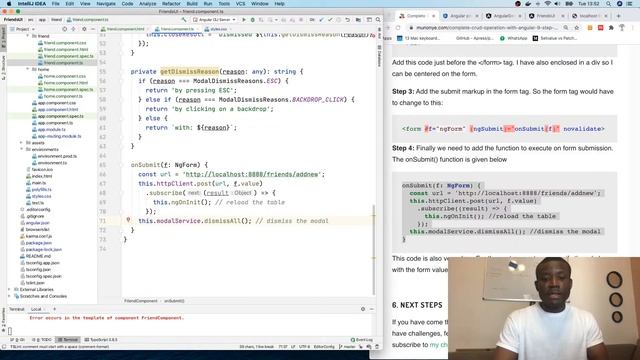Viewport: 640px width, 360px height.
Task: Open the Project view dropdown
Action: coord(22,29)
